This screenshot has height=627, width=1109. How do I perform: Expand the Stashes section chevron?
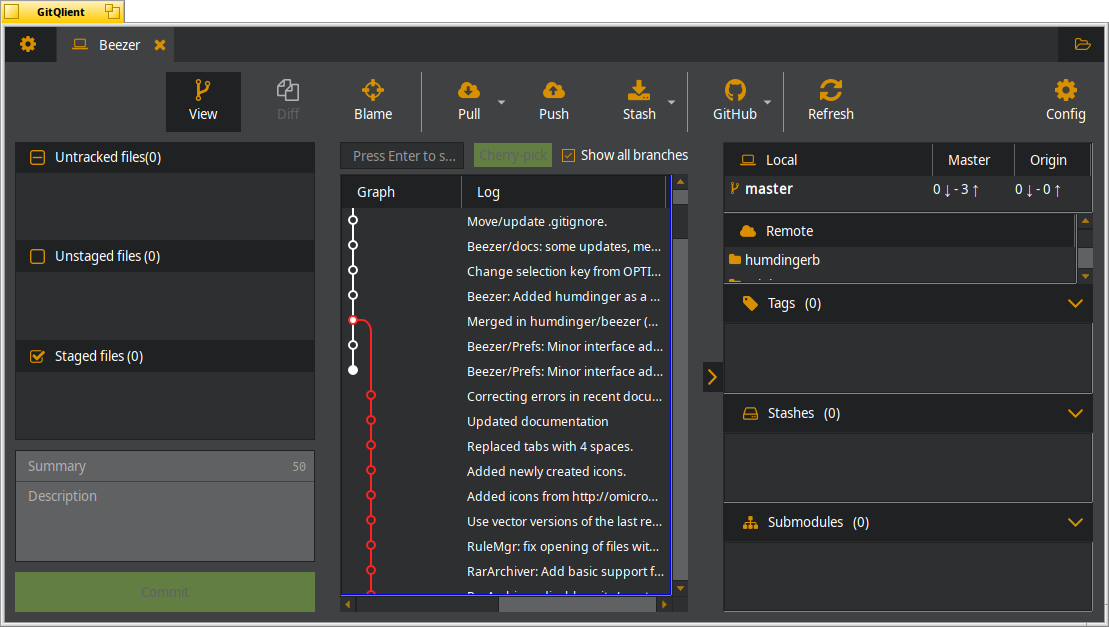pyautogui.click(x=1075, y=413)
